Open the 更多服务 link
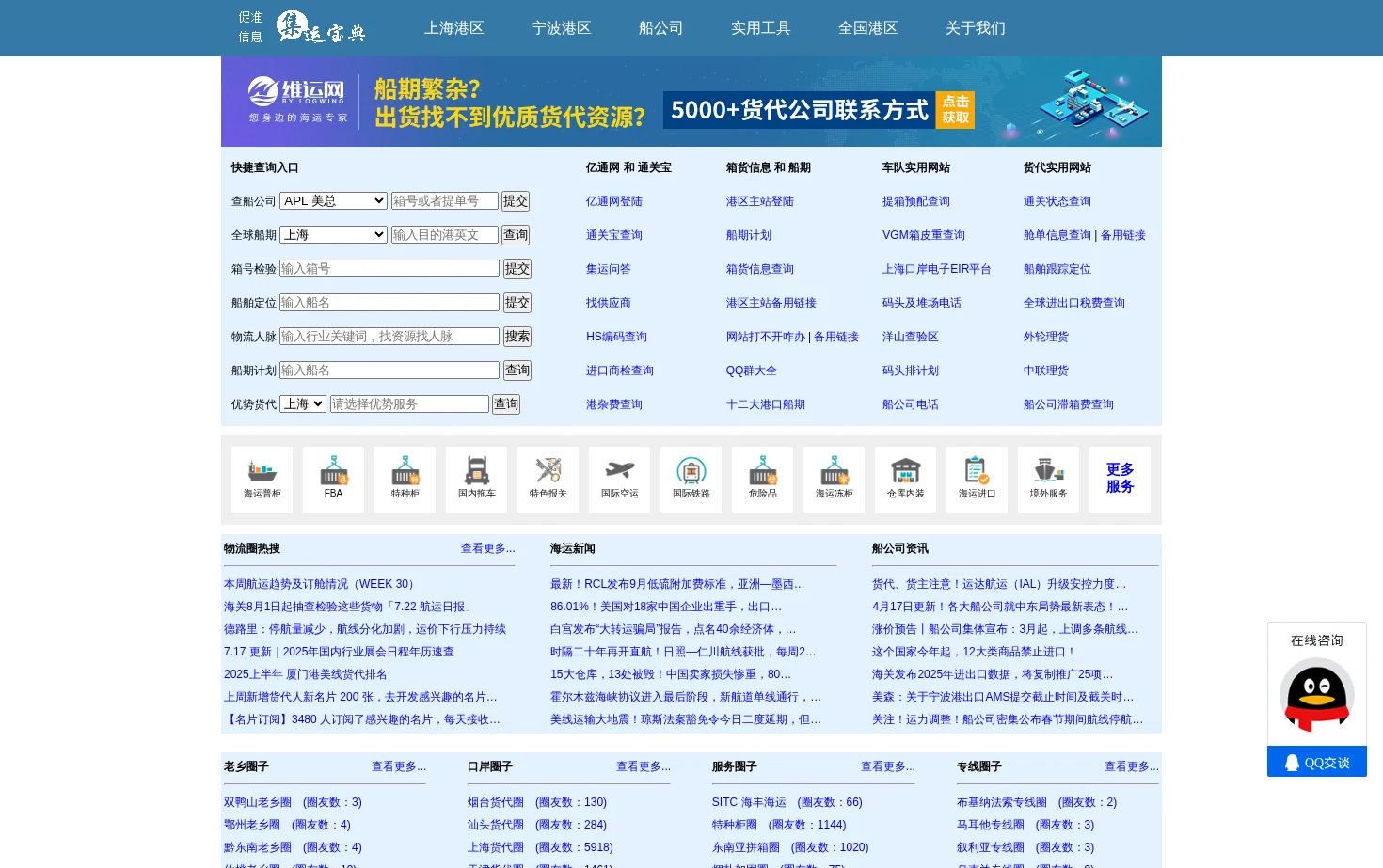This screenshot has width=1383, height=868. coord(1120,479)
